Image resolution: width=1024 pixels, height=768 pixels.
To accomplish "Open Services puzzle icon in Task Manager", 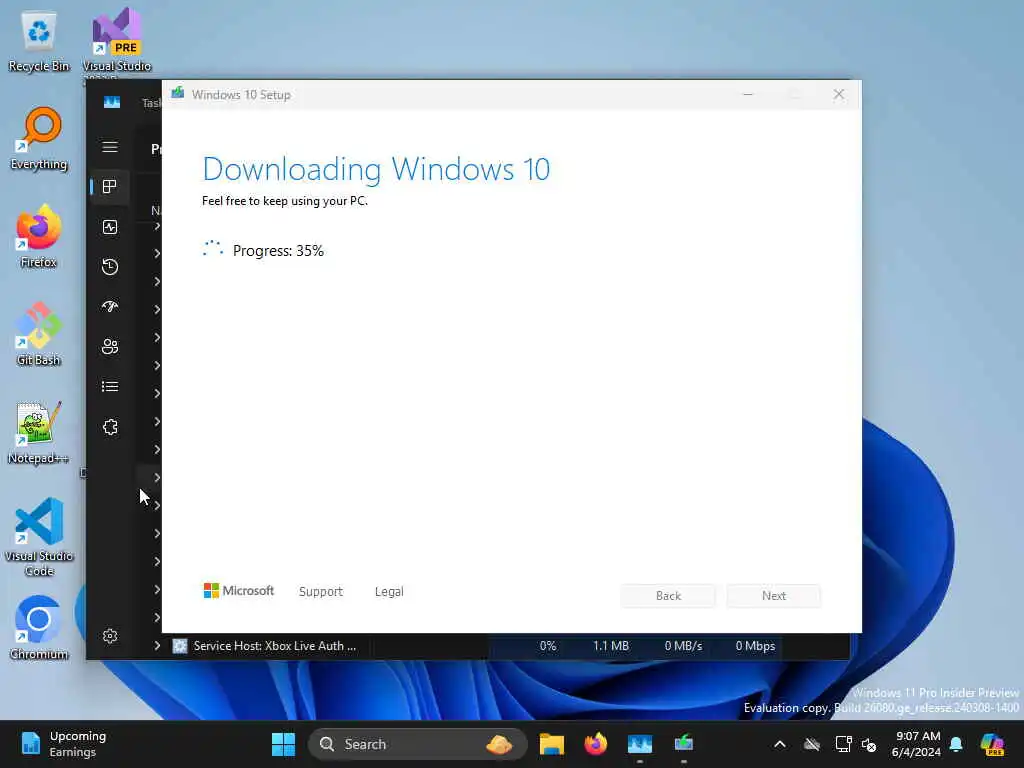I will pyautogui.click(x=110, y=427).
